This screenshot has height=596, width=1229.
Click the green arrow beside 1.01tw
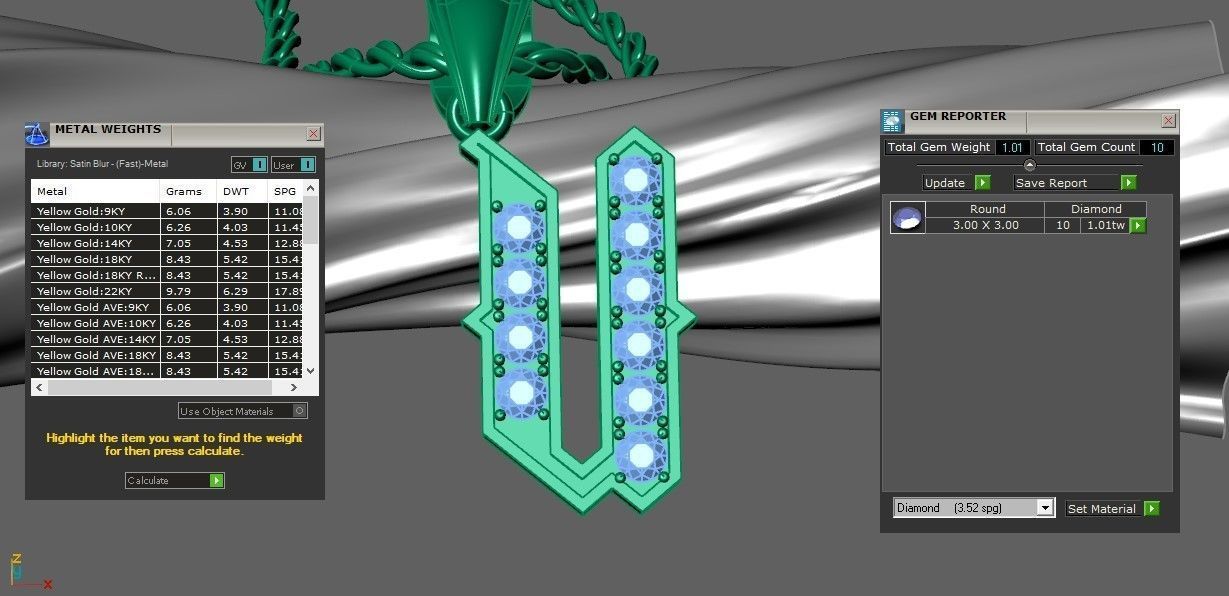1137,226
